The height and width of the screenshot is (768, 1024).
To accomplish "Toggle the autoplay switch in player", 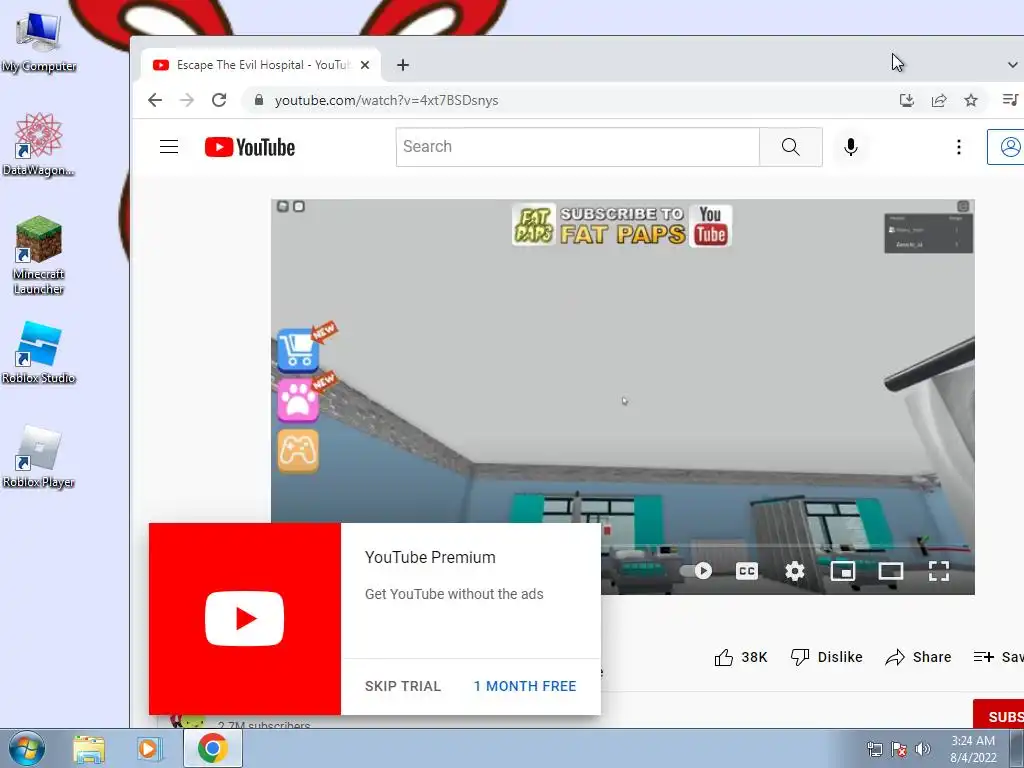I will (696, 571).
